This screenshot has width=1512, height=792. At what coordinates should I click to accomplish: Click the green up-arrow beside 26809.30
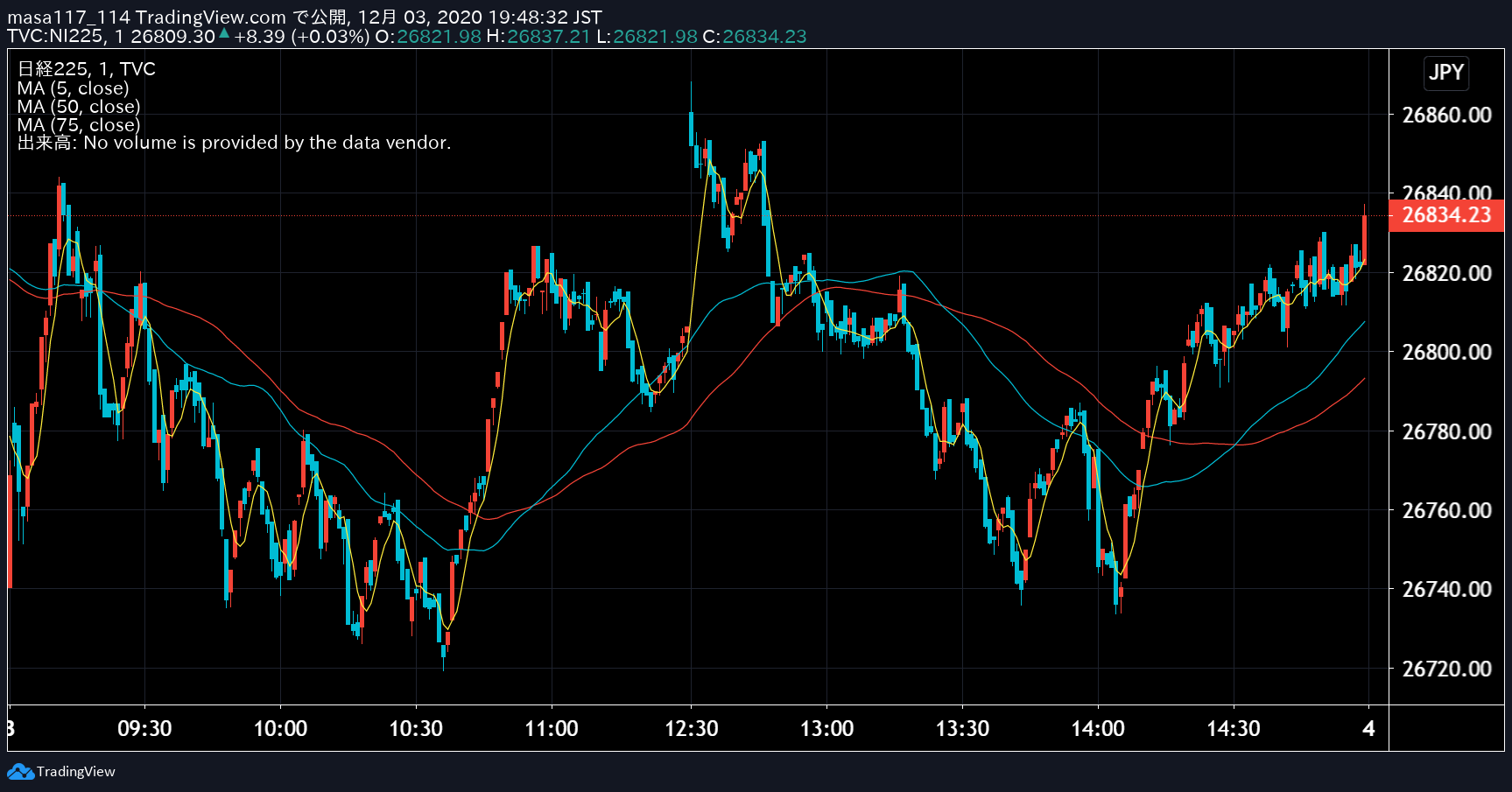(x=224, y=33)
